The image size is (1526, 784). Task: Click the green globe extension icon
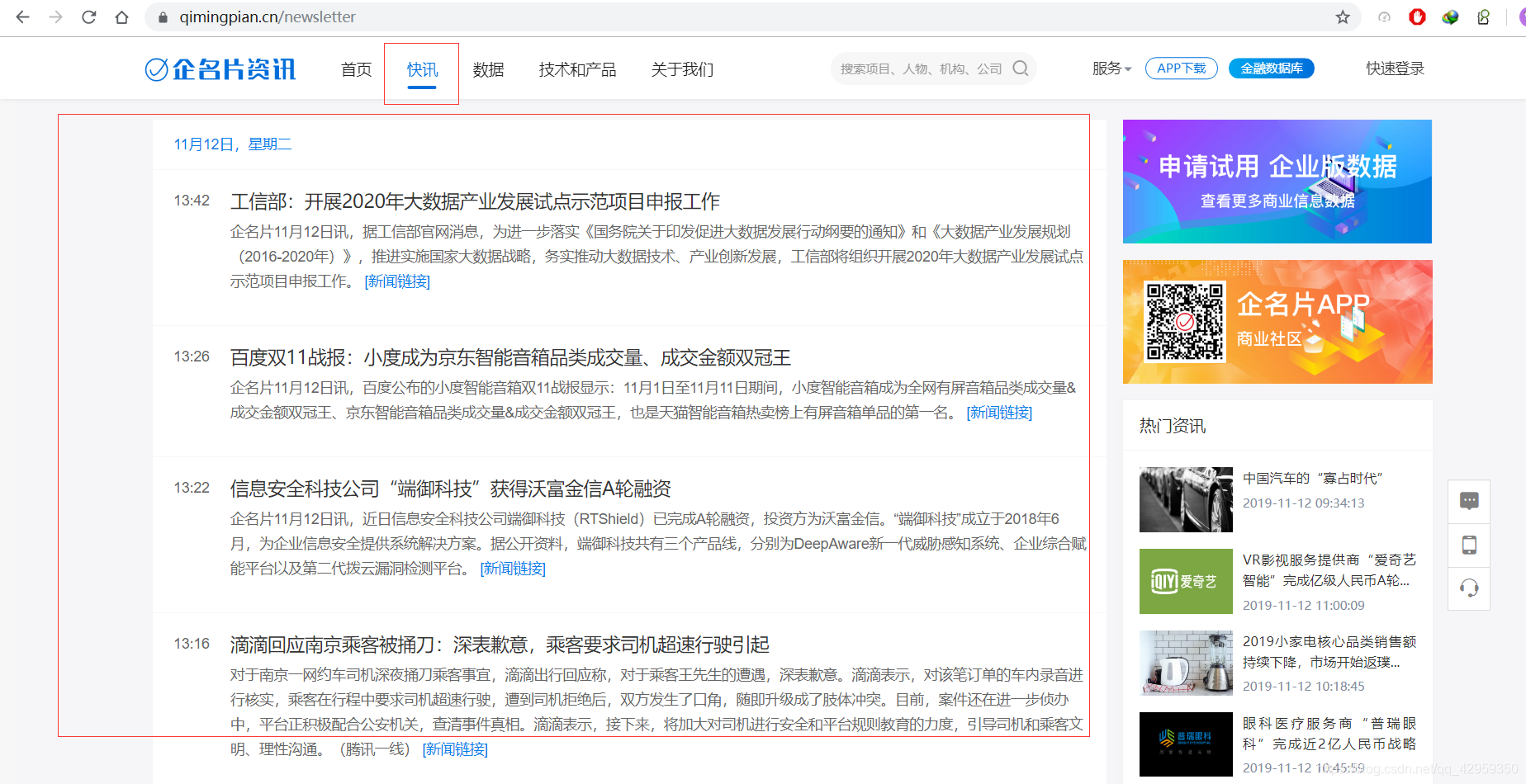[x=1450, y=17]
